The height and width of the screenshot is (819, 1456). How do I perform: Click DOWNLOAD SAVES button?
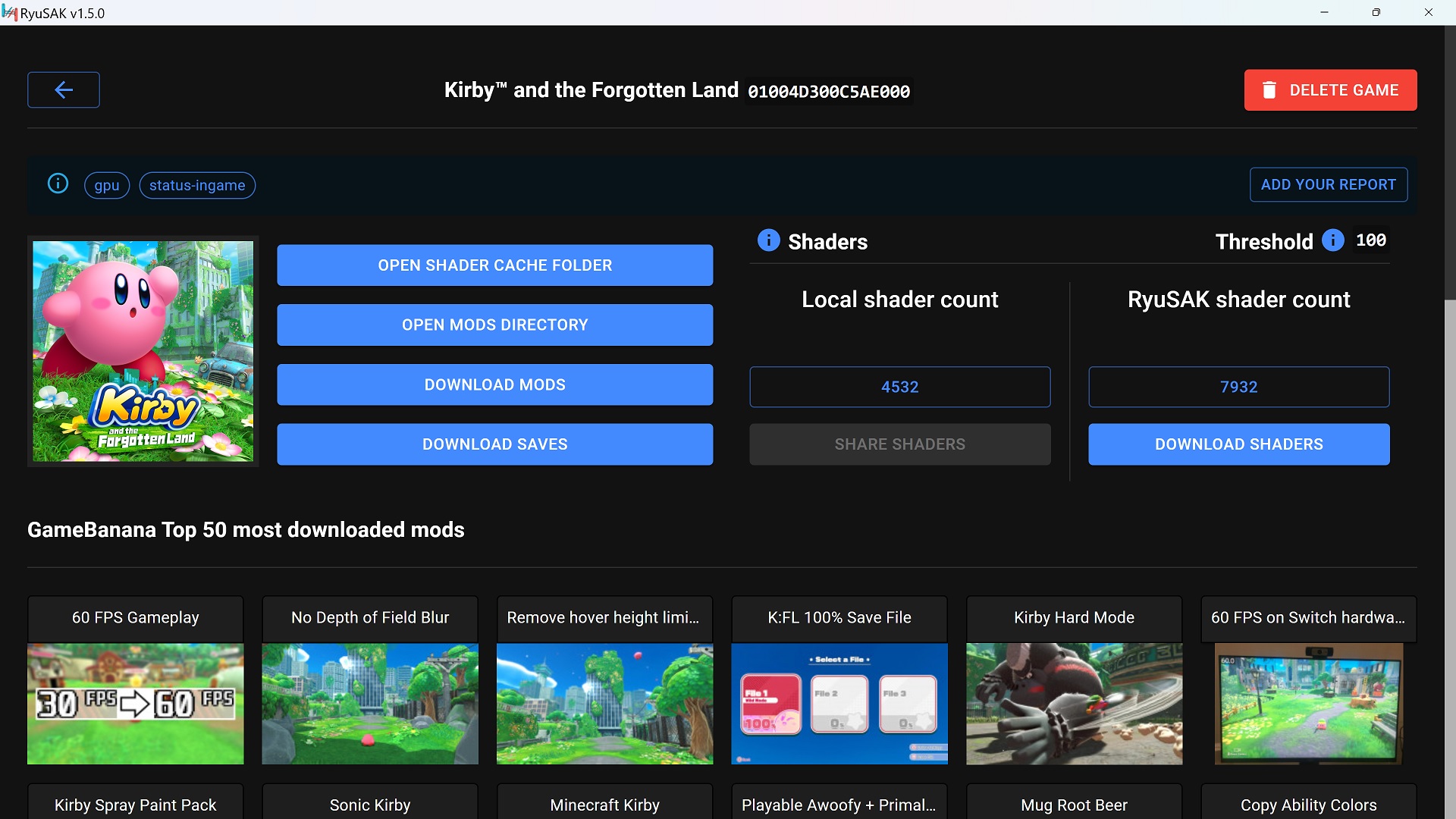click(495, 444)
